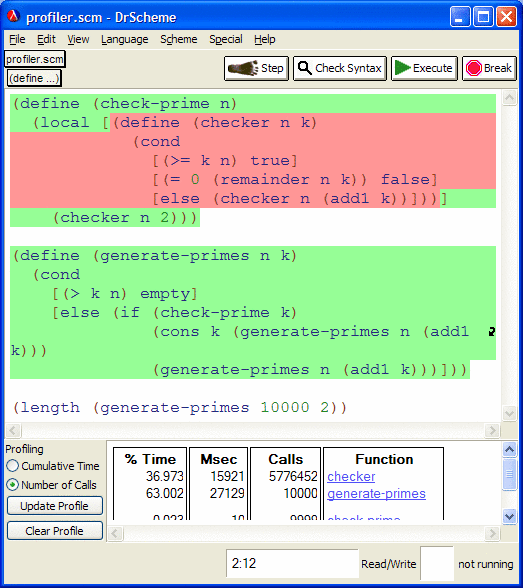Image resolution: width=523 pixels, height=588 pixels.
Task: Click the 5776452 calls value
Action: pyautogui.click(x=293, y=477)
